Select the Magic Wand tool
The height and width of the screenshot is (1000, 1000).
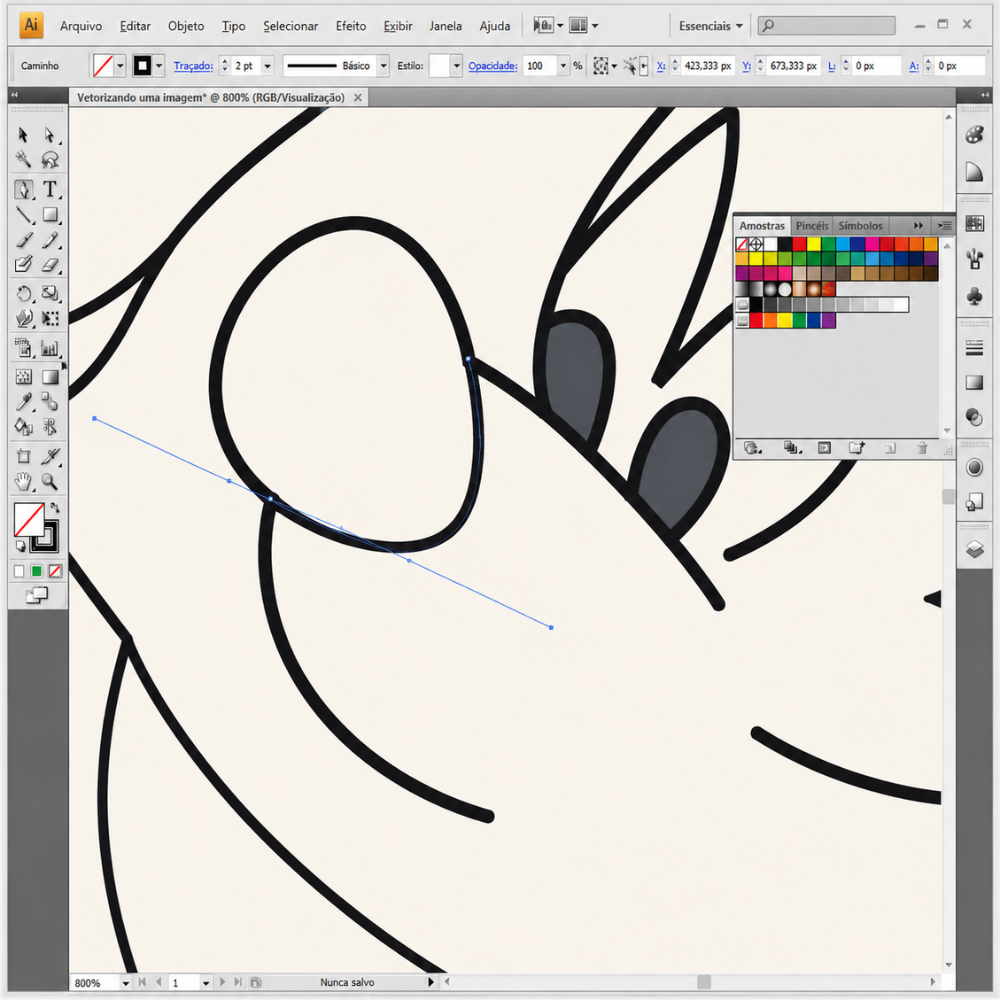click(24, 159)
